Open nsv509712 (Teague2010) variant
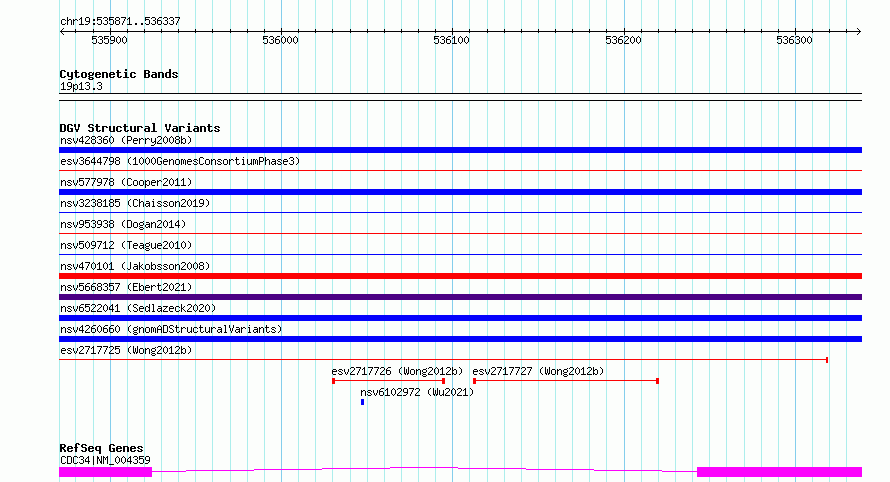 (126, 245)
